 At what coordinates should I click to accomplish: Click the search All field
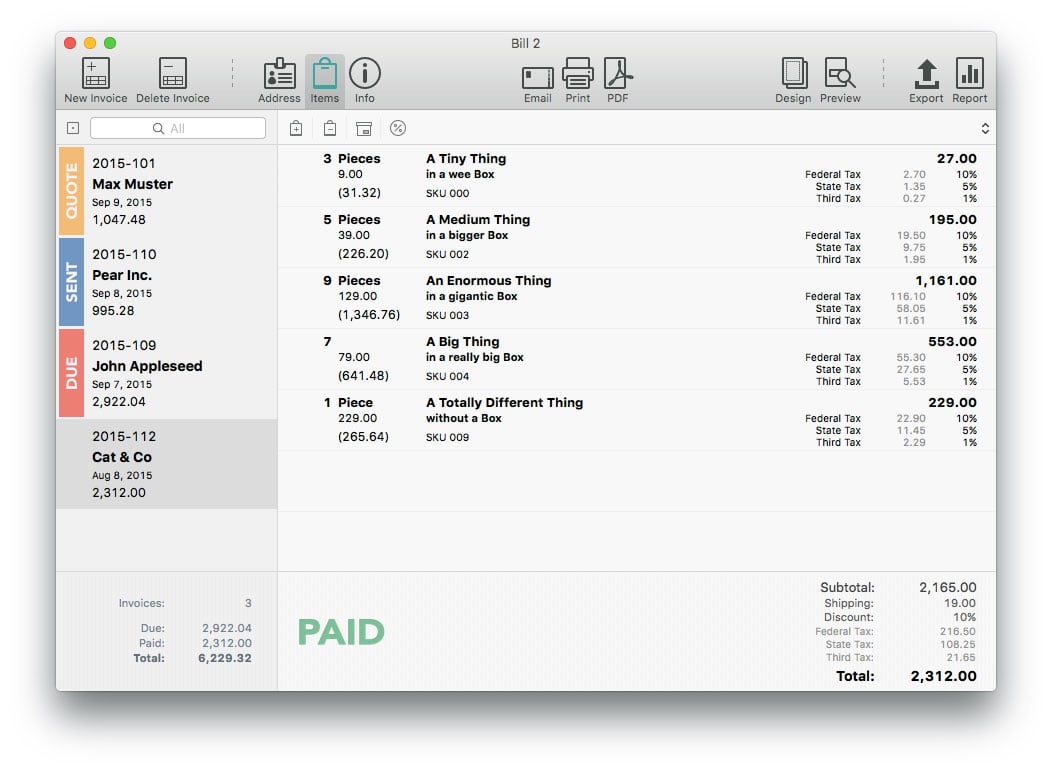click(x=177, y=128)
